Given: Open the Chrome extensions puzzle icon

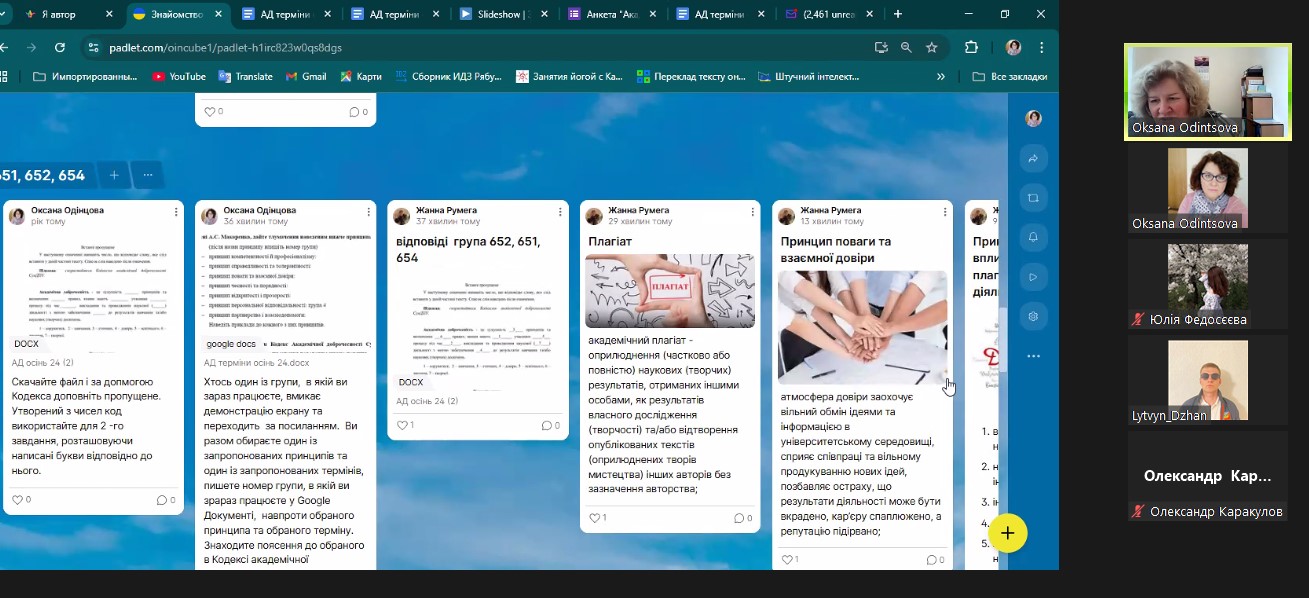Looking at the screenshot, I should coord(971,47).
